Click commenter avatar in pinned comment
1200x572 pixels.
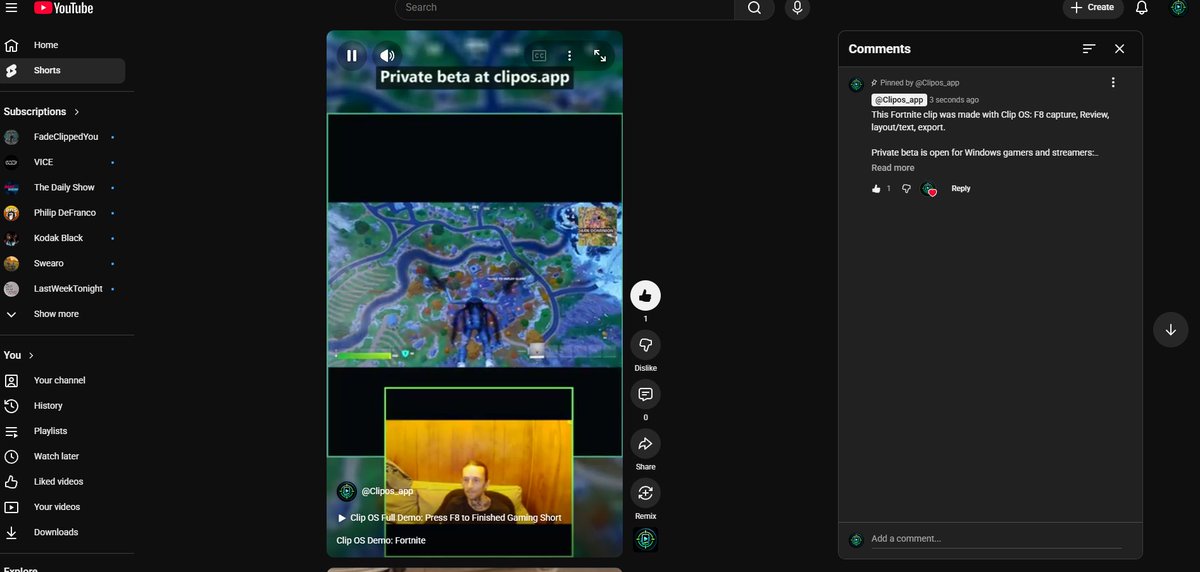click(856, 84)
